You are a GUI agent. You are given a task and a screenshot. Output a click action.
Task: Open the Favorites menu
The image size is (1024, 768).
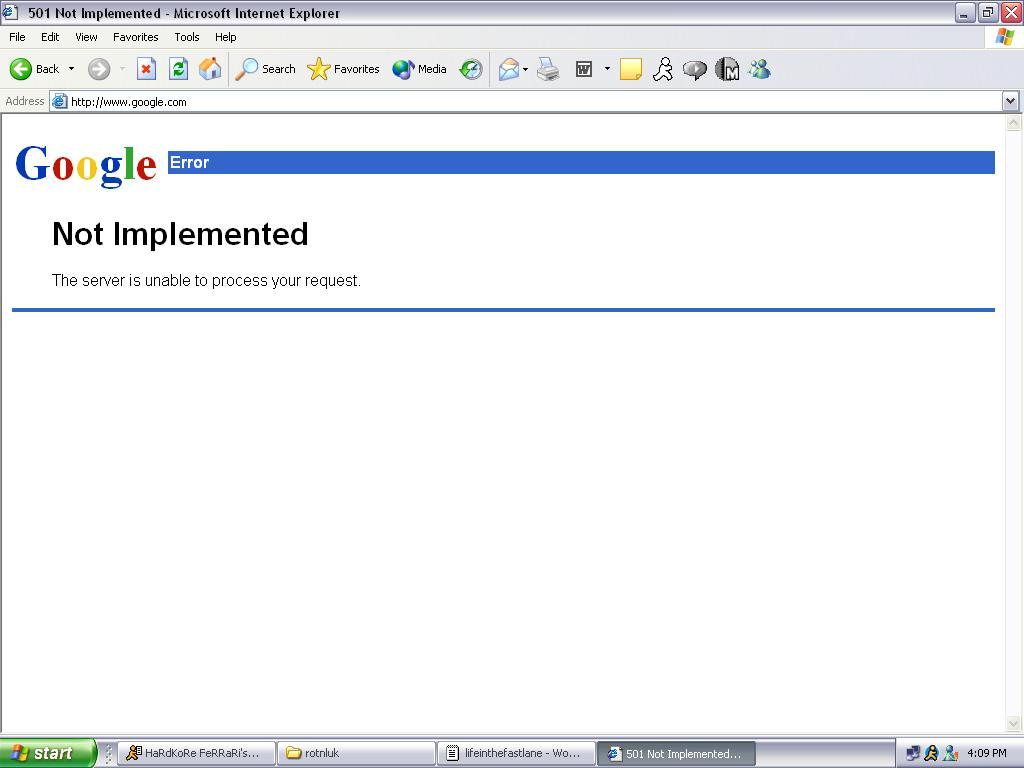point(135,37)
